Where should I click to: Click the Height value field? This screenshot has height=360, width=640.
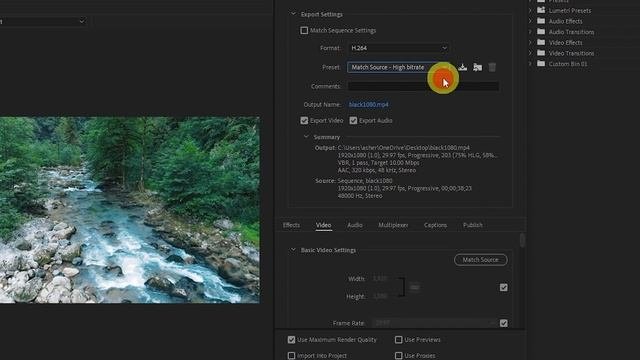tap(380, 296)
